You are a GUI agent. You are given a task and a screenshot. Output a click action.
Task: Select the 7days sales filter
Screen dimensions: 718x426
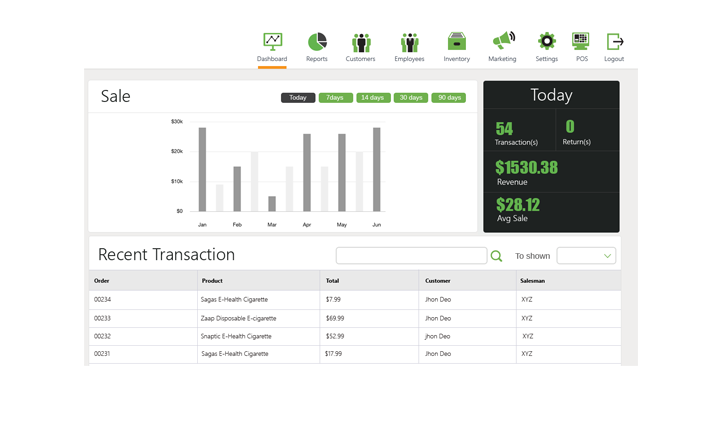click(335, 98)
